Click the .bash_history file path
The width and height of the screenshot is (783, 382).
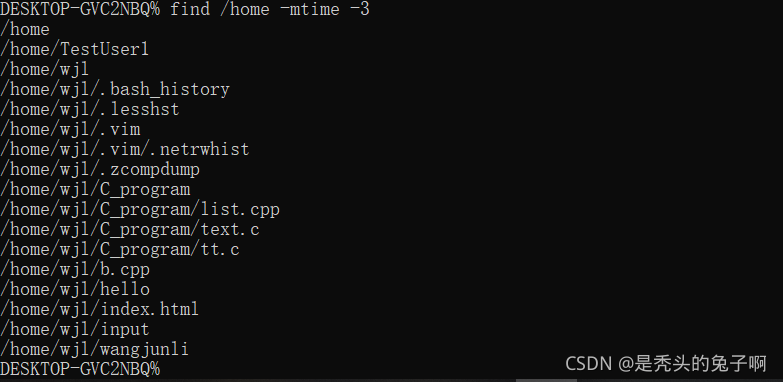coord(115,89)
